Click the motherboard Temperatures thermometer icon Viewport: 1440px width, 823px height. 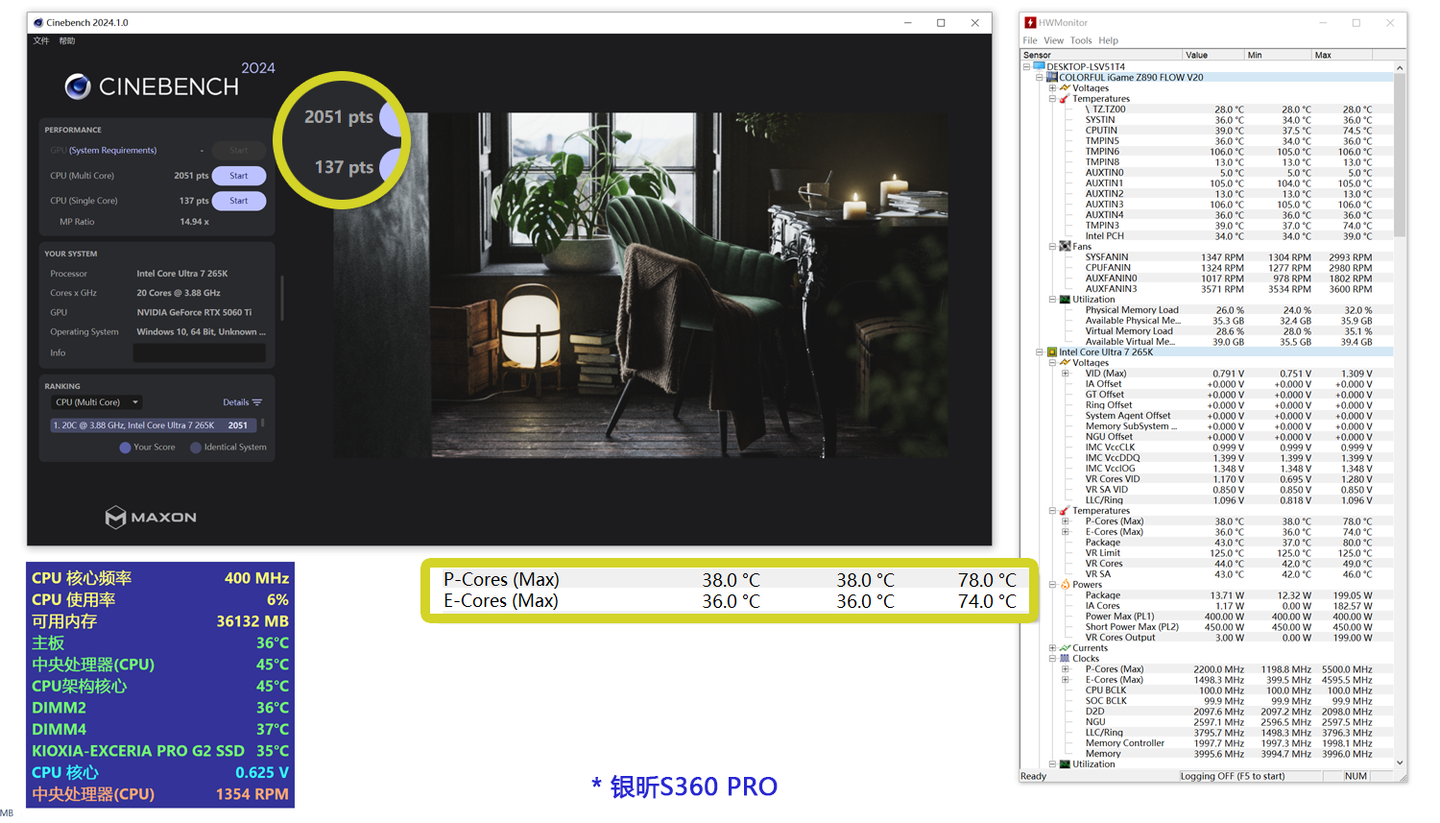coord(1065,99)
